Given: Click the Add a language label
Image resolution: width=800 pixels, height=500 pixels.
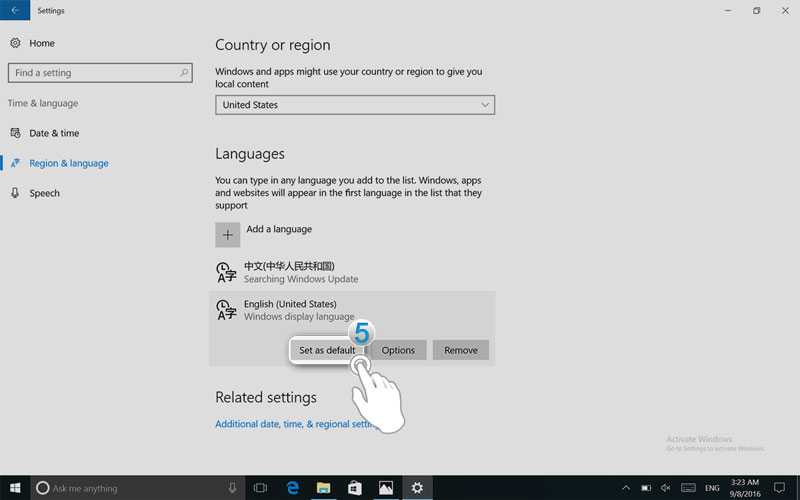Looking at the screenshot, I should 279,229.
